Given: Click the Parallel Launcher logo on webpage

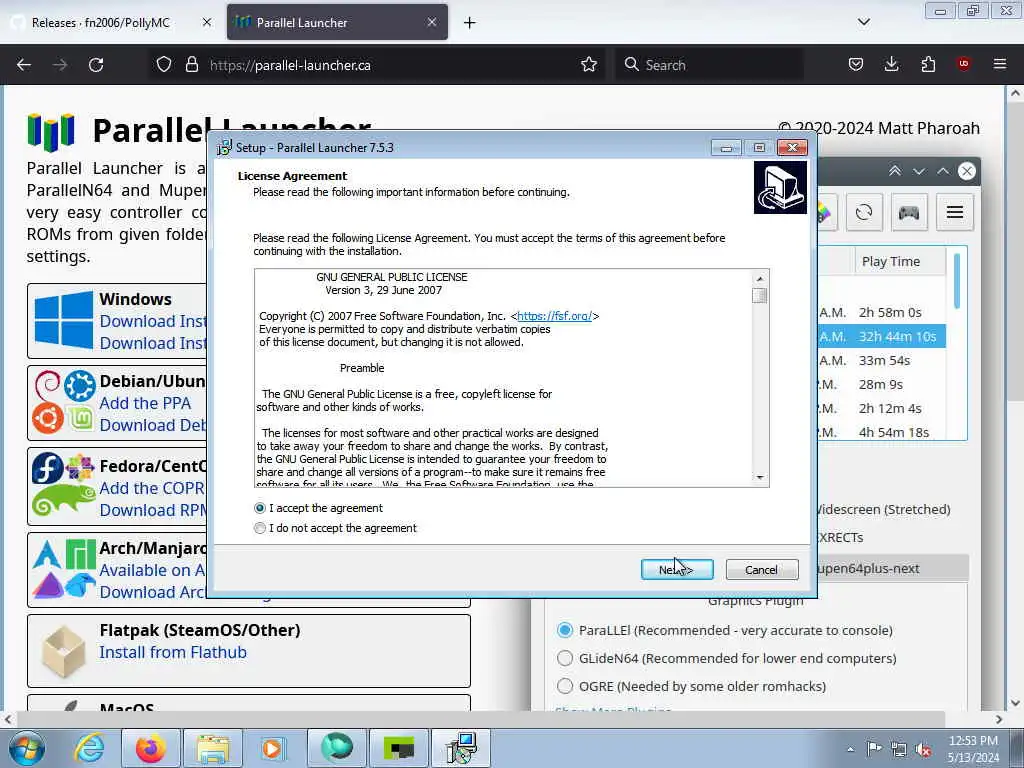Looking at the screenshot, I should [51, 131].
